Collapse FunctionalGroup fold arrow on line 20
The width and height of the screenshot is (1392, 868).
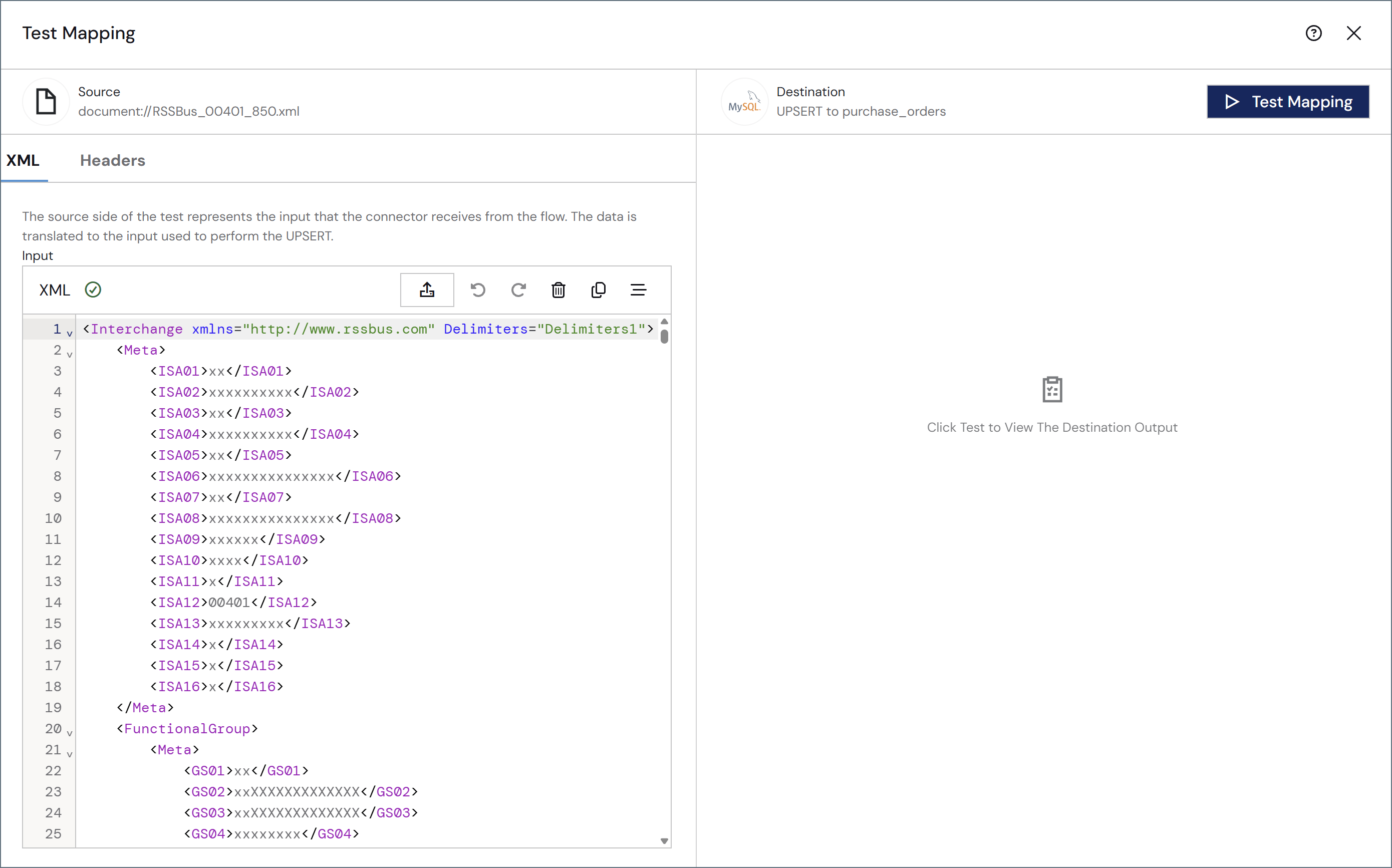pos(70,733)
